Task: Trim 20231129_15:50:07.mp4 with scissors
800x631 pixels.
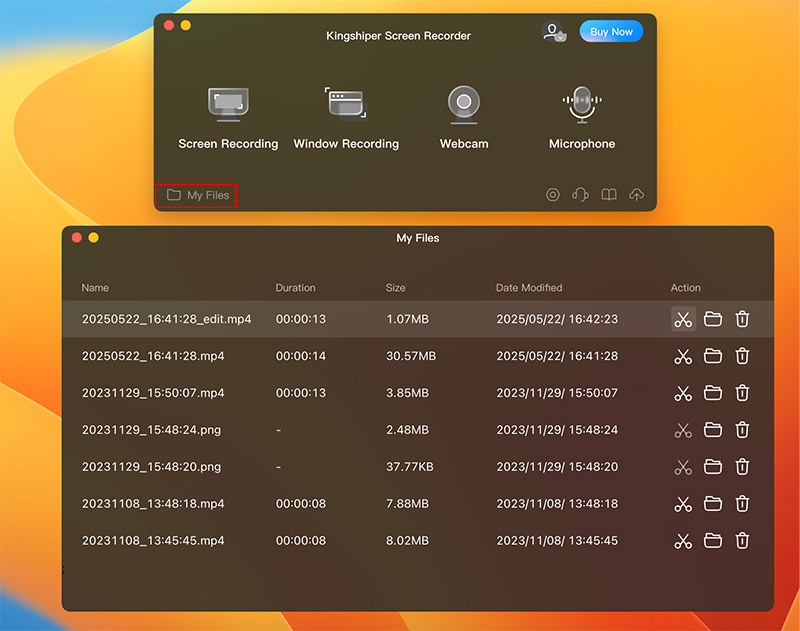Action: pyautogui.click(x=683, y=393)
